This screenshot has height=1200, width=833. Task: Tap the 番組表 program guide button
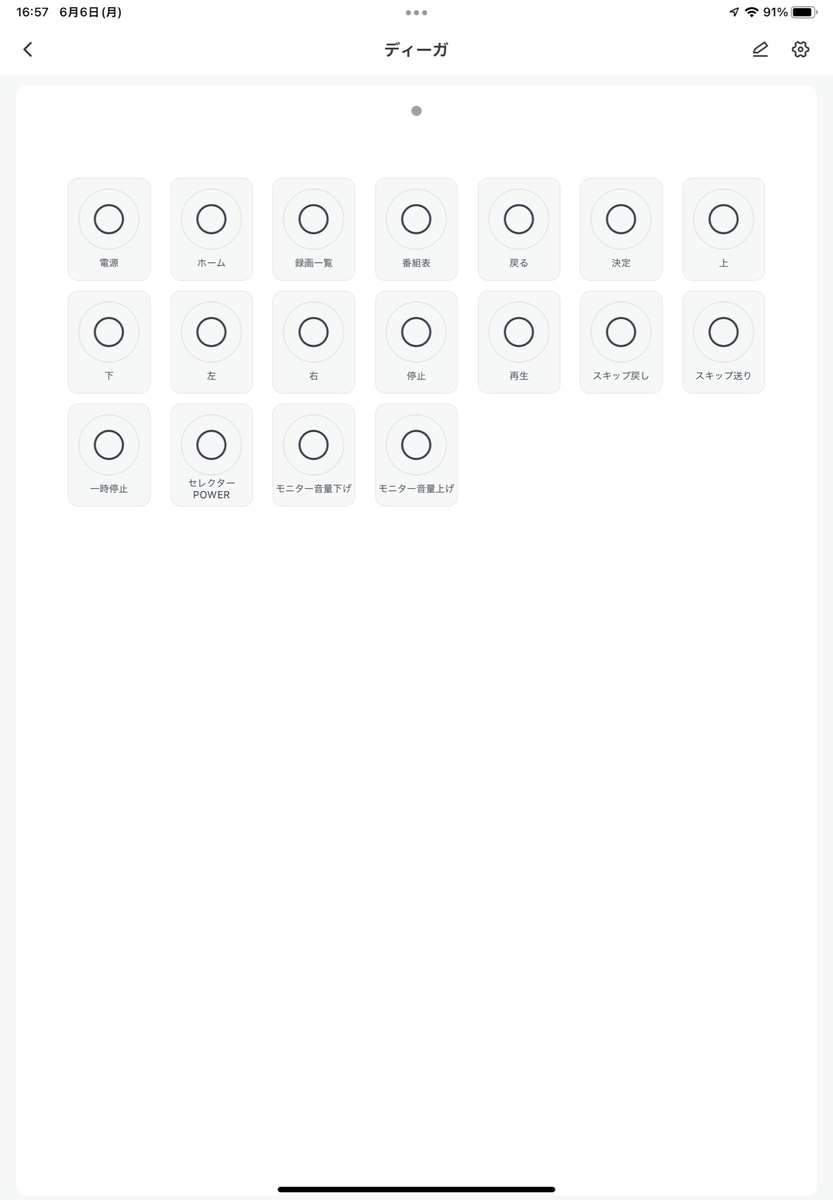[x=416, y=229]
